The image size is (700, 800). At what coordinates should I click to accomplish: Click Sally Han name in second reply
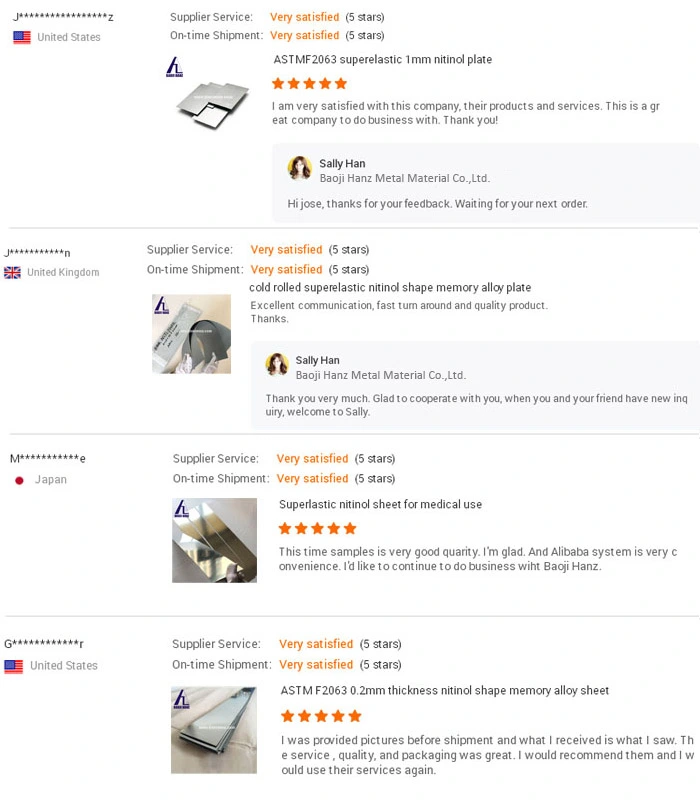317,360
